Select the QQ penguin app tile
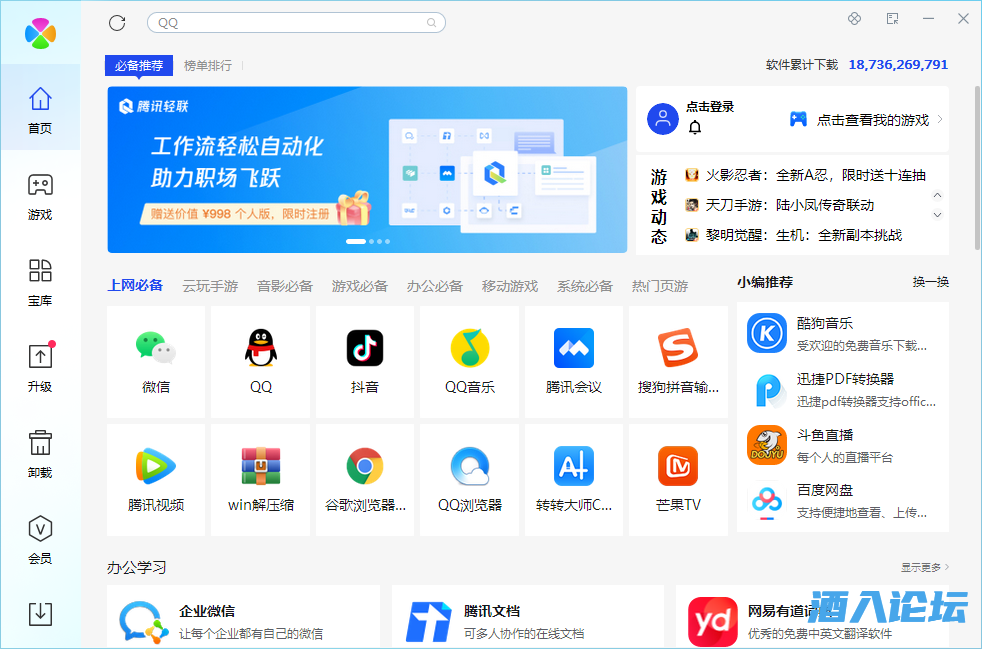Image resolution: width=982 pixels, height=649 pixels. tap(261, 361)
